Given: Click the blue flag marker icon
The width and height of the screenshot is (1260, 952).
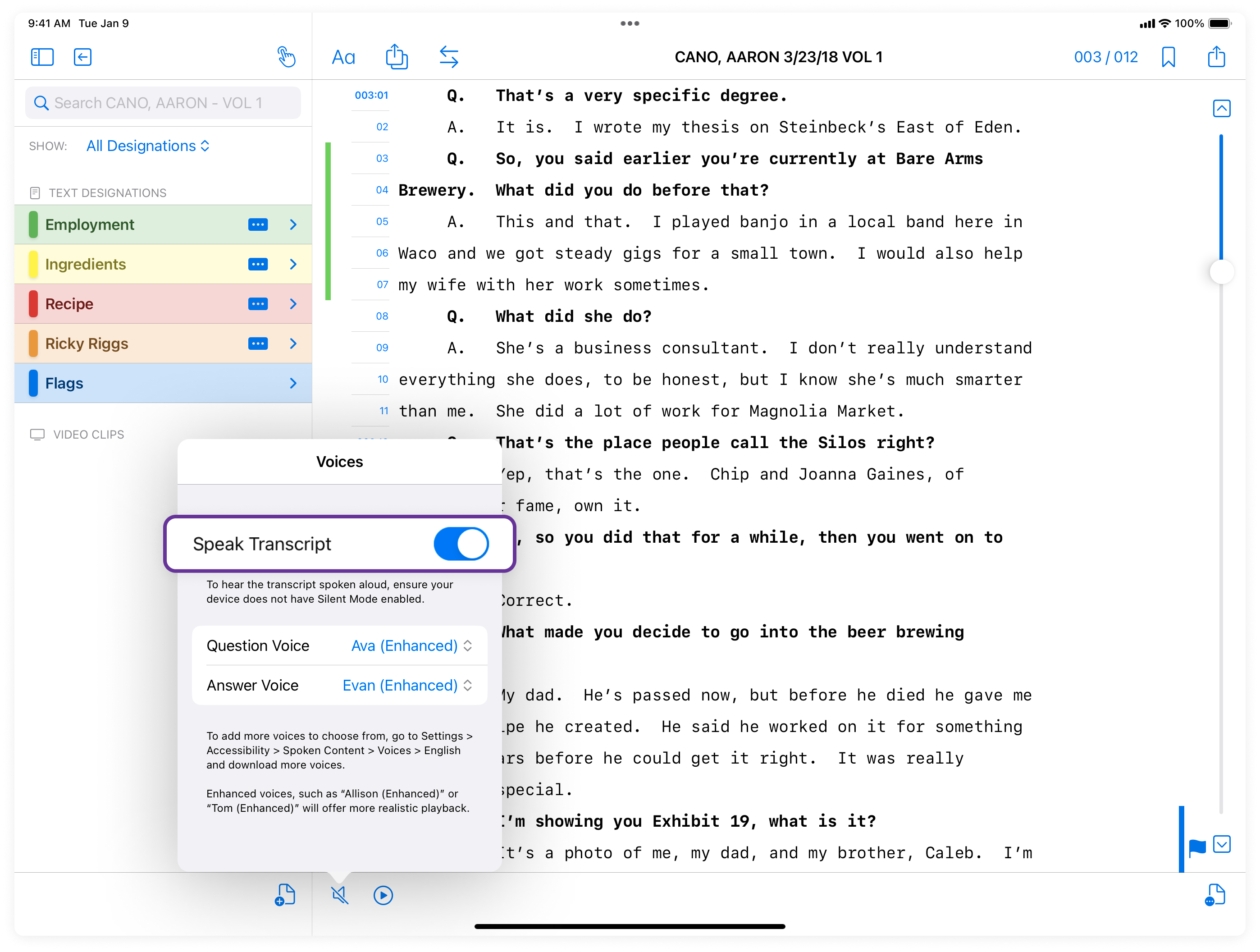Looking at the screenshot, I should click(1197, 847).
